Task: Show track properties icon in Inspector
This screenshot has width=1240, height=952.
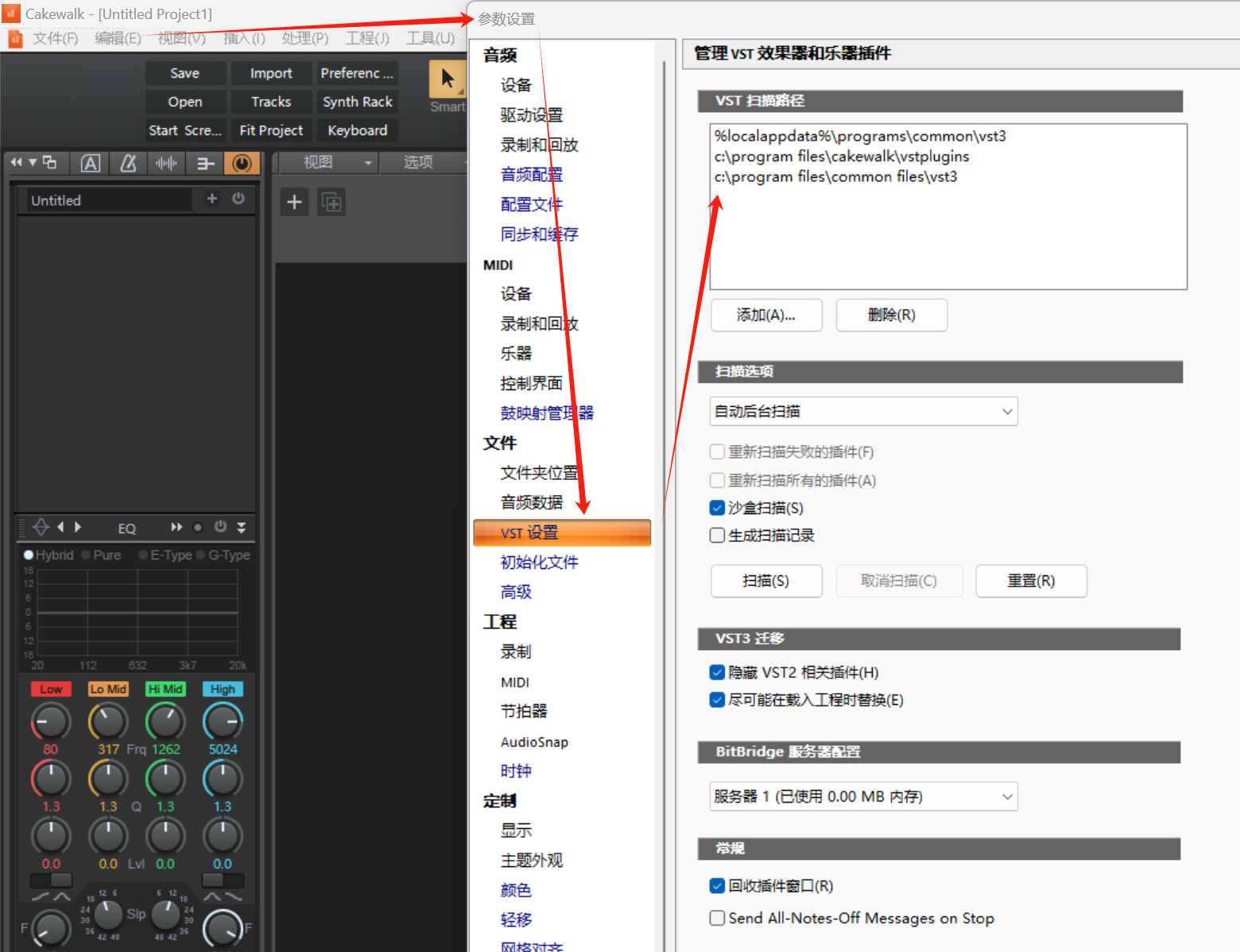Action: click(205, 164)
